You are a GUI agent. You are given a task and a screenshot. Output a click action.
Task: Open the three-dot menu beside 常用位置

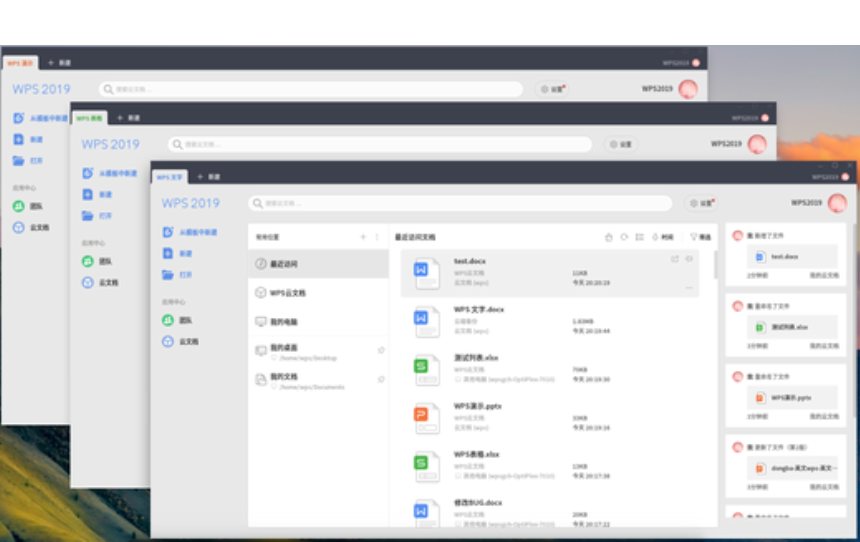[377, 237]
